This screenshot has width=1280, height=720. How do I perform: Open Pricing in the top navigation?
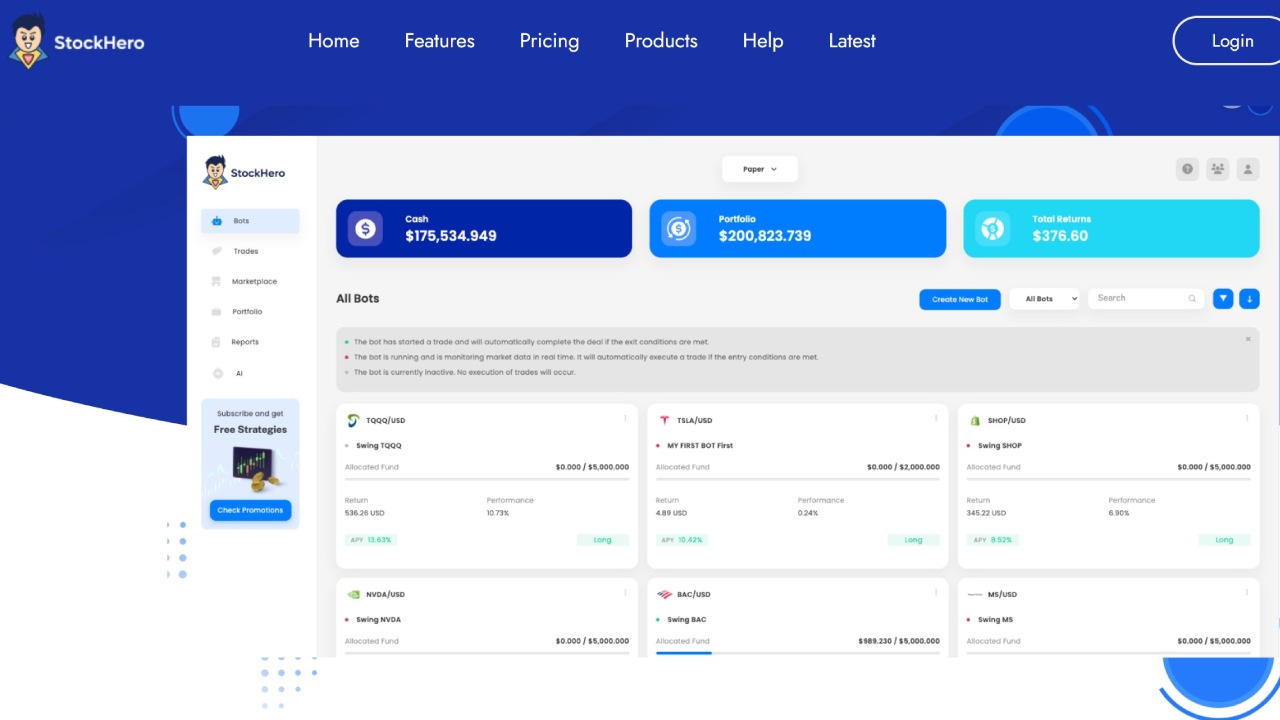[549, 41]
